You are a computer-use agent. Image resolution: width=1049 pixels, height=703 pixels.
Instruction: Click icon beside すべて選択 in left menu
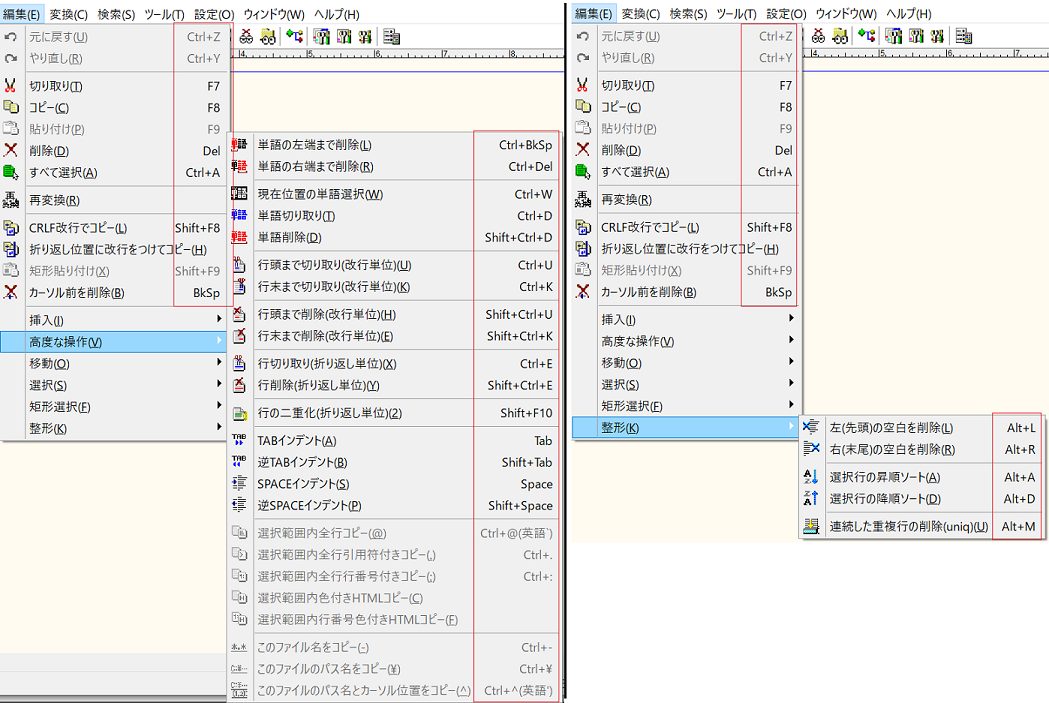[x=11, y=173]
